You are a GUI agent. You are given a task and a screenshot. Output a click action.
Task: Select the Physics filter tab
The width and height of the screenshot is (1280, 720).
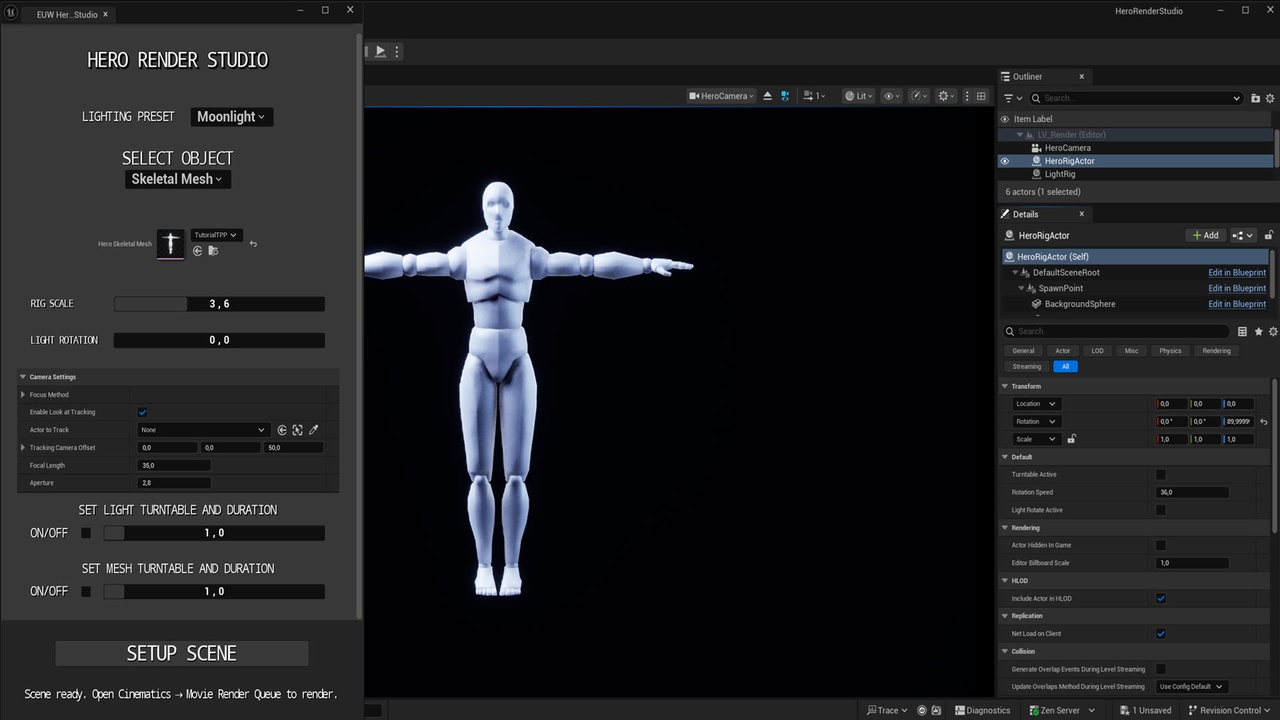point(1170,351)
